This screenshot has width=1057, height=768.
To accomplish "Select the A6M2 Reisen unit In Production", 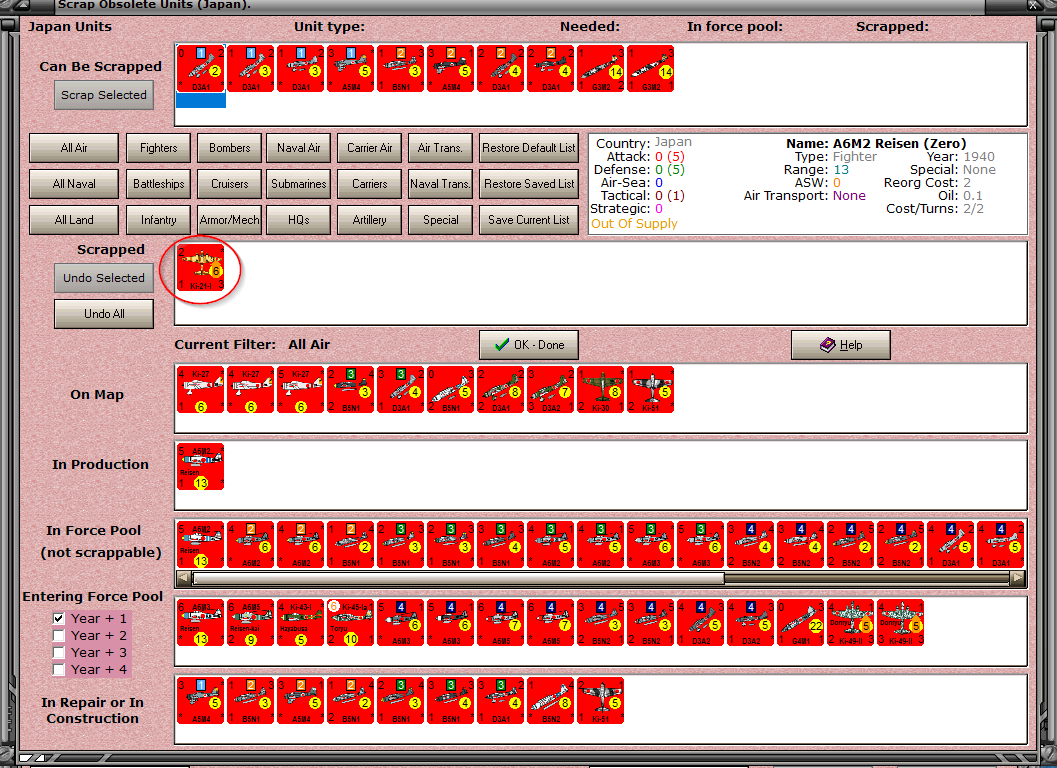I will tap(201, 467).
